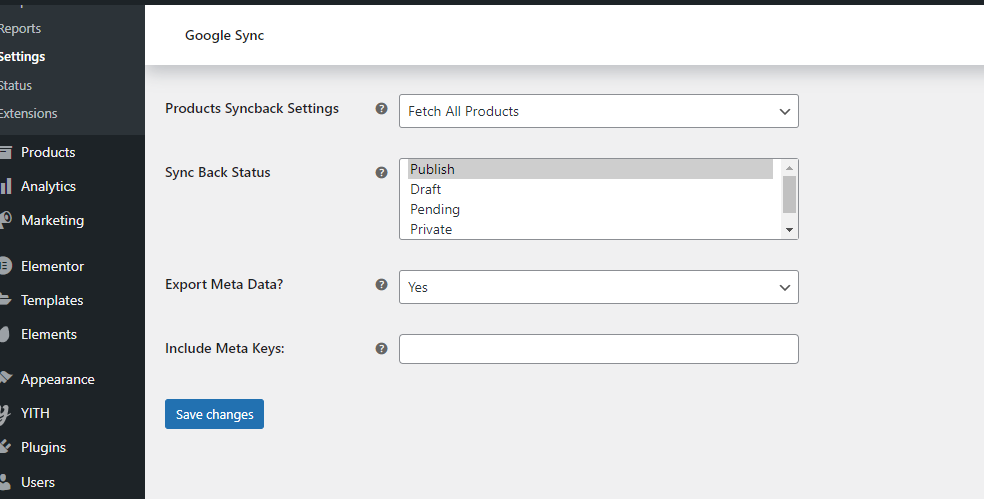Go to Elementor menu label

pyautogui.click(x=53, y=266)
